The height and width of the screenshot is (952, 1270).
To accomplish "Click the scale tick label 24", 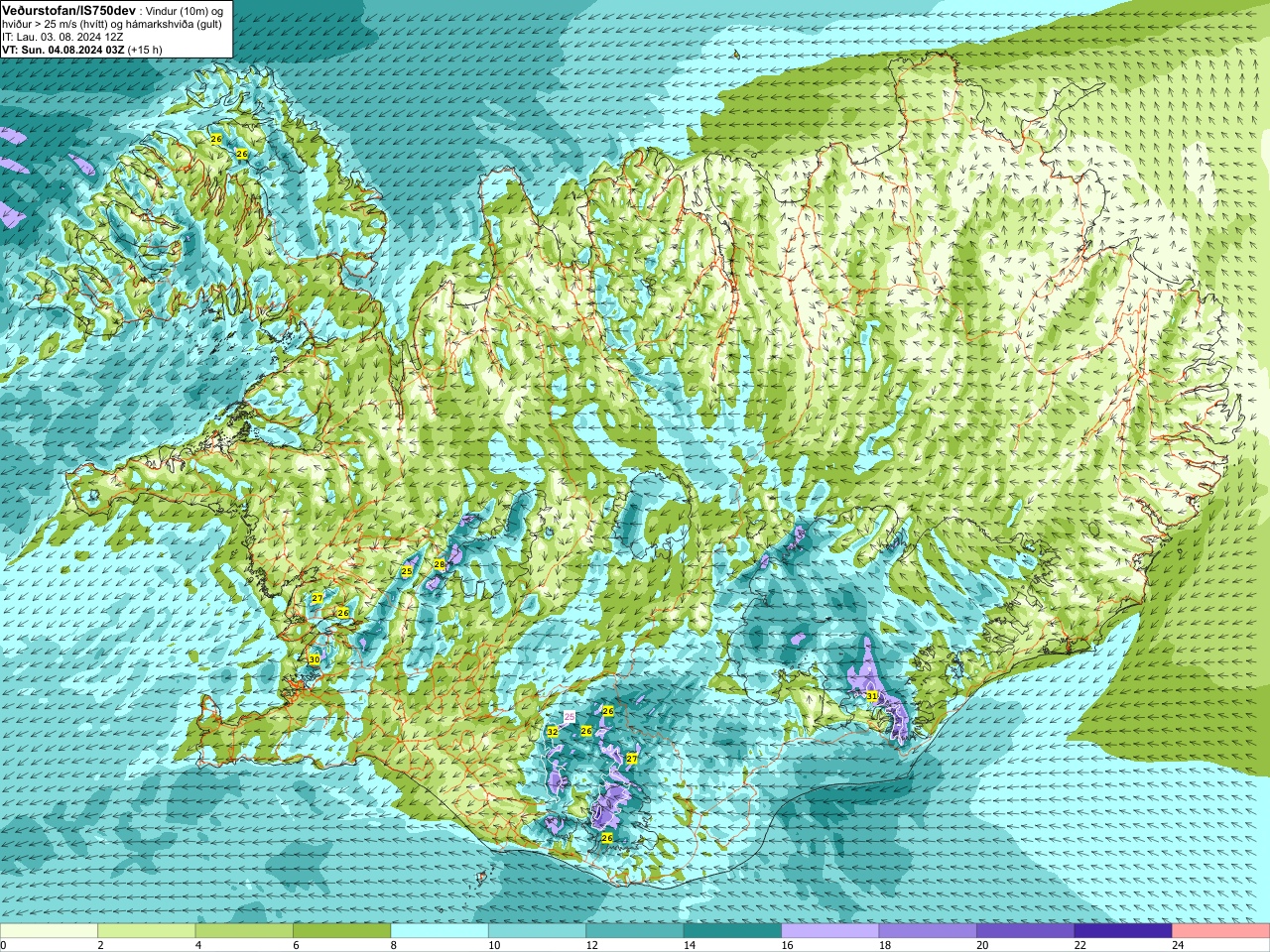I will 1176,945.
